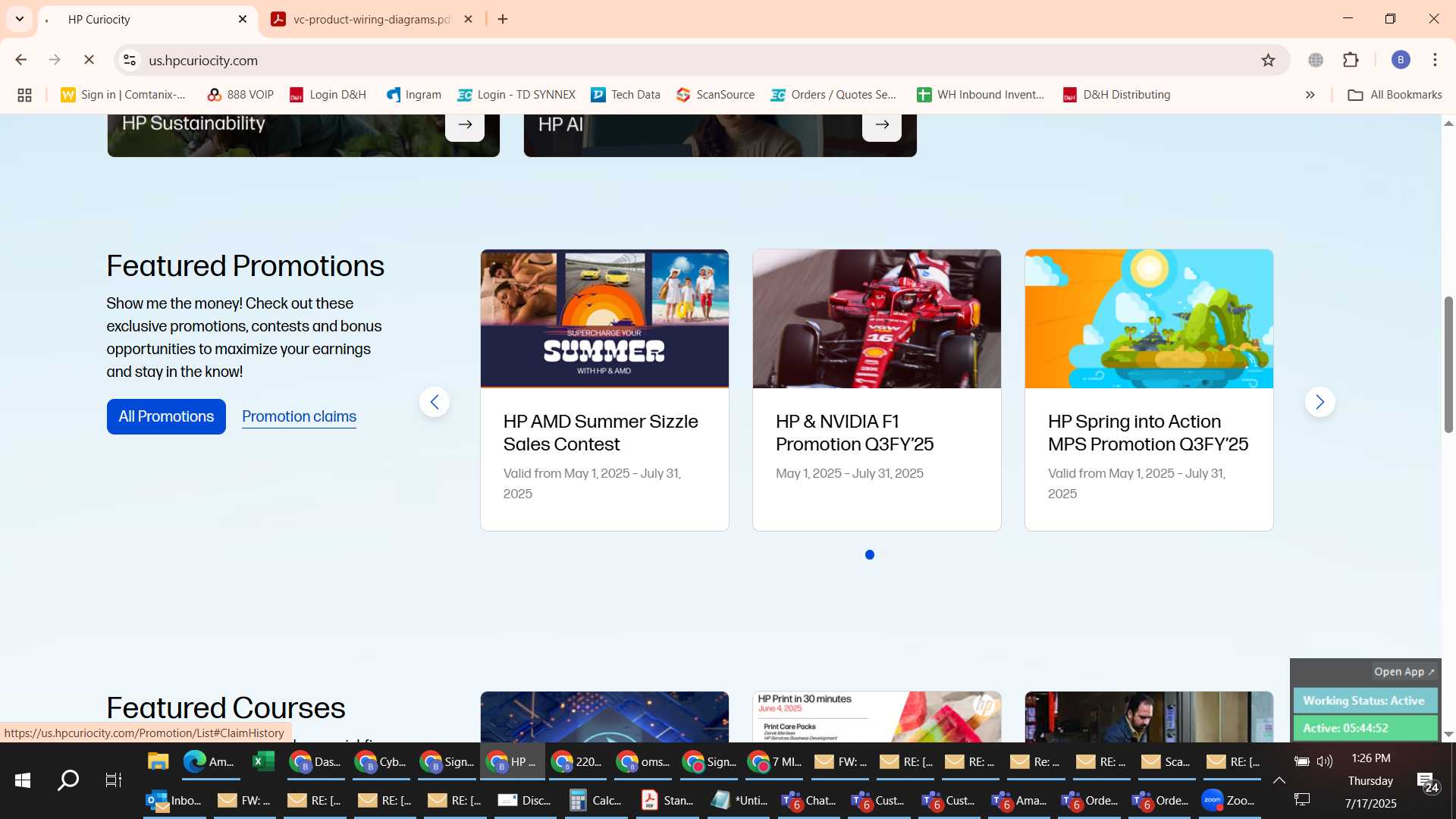This screenshot has width=1456, height=819.
Task: View site information icon in address bar
Action: (x=130, y=60)
